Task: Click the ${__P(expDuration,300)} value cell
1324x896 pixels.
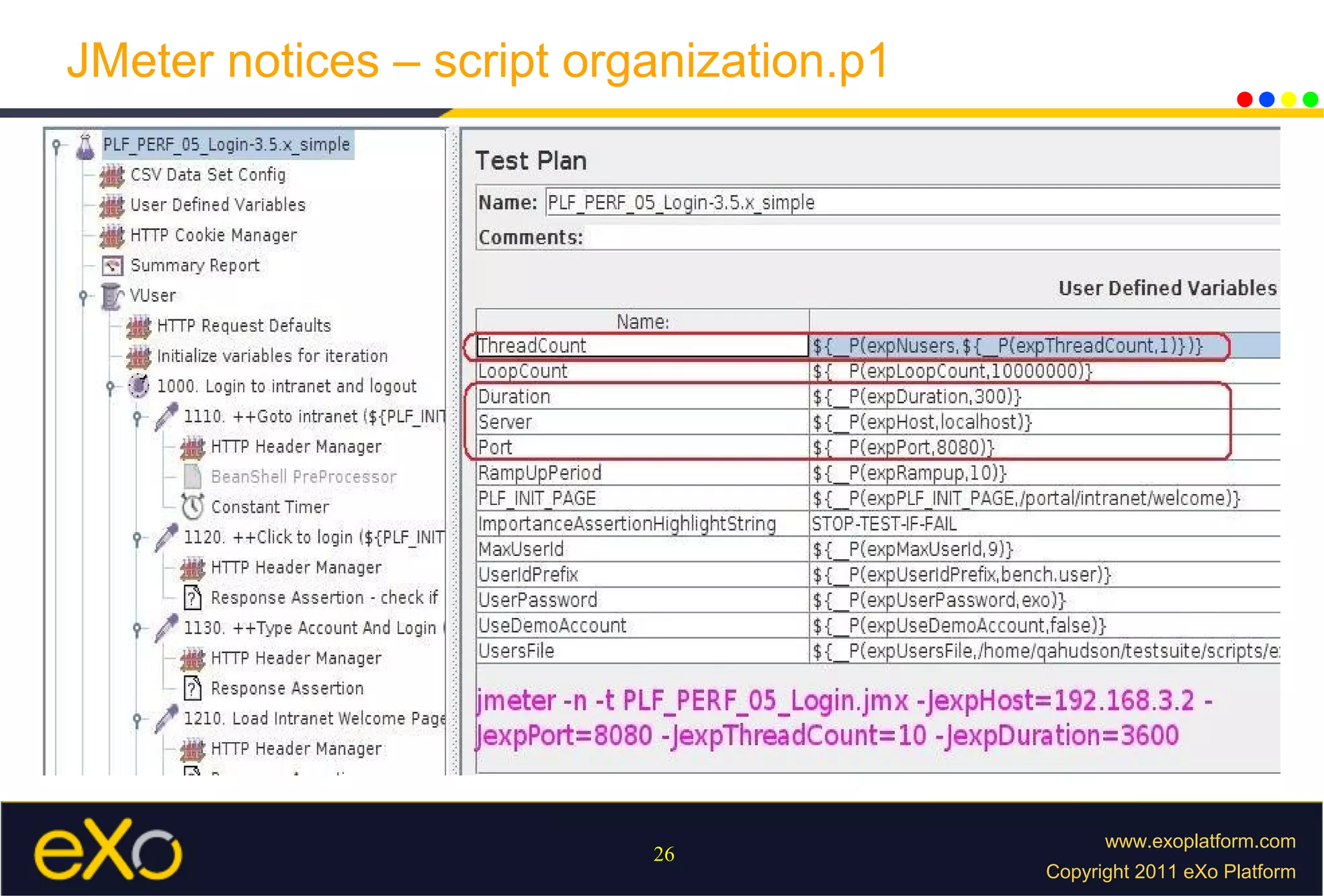Action: click(1045, 396)
